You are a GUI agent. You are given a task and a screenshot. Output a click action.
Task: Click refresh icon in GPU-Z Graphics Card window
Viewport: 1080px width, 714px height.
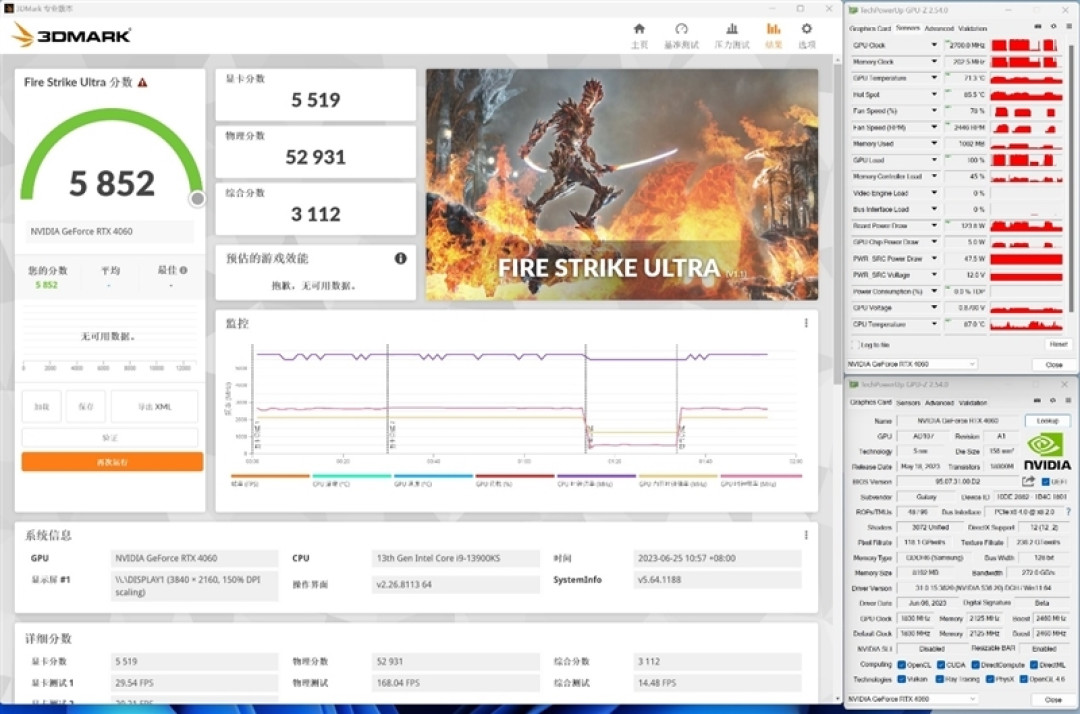[1052, 400]
